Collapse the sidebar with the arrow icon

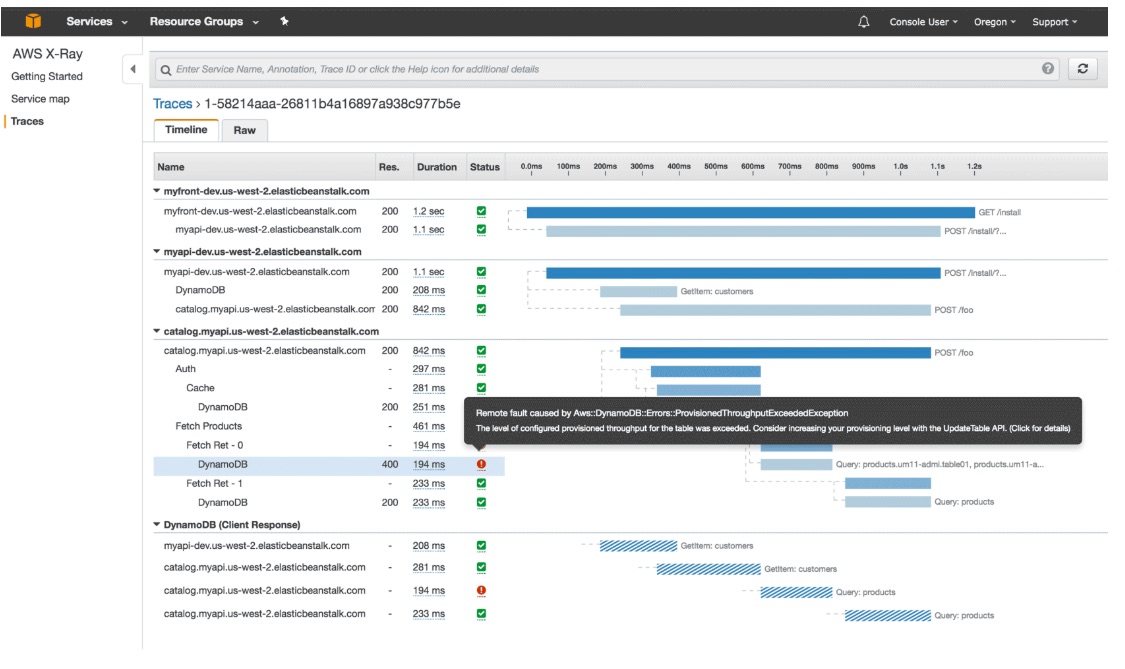pyautogui.click(x=133, y=70)
